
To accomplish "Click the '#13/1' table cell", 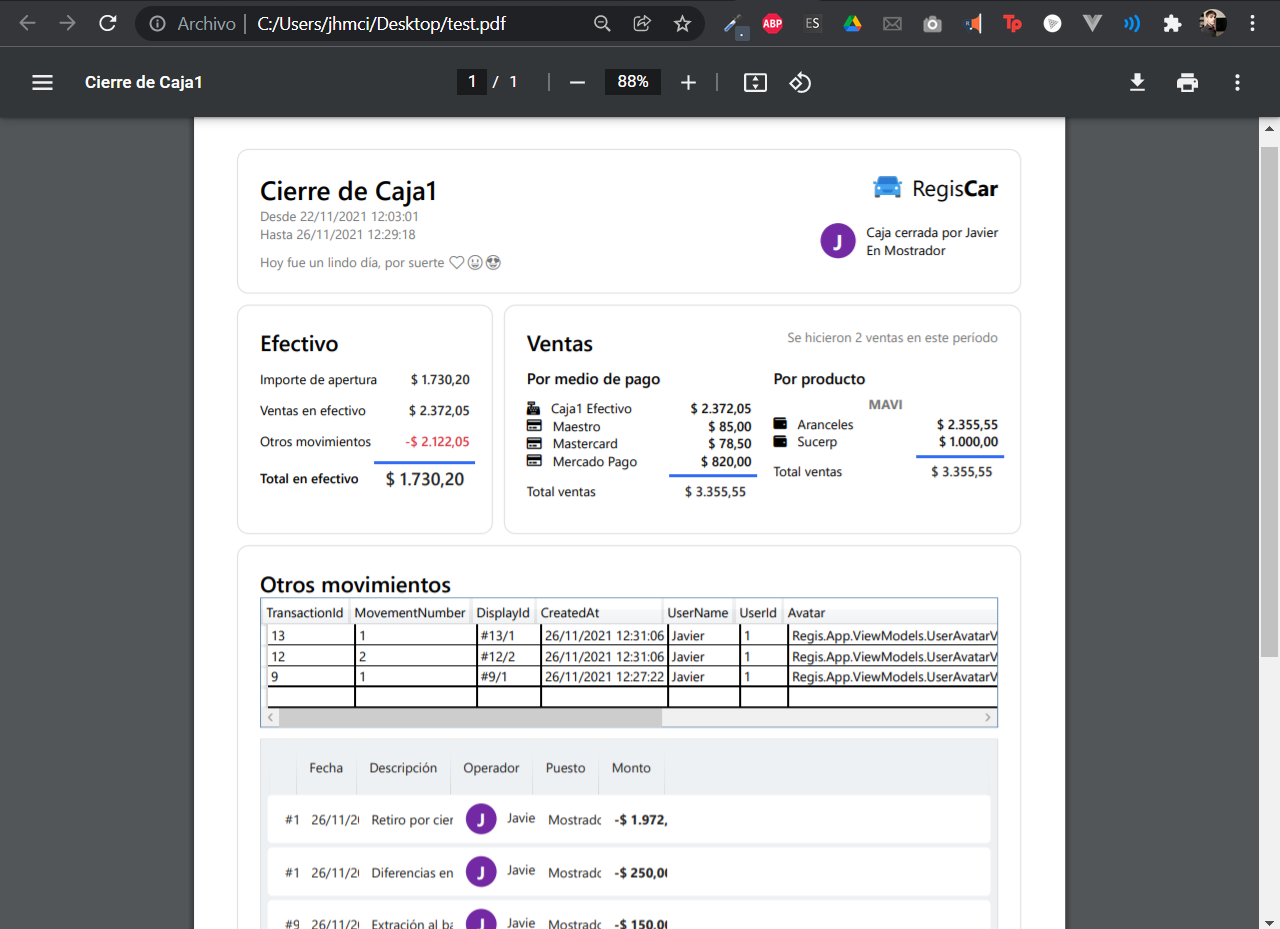I will coord(508,636).
